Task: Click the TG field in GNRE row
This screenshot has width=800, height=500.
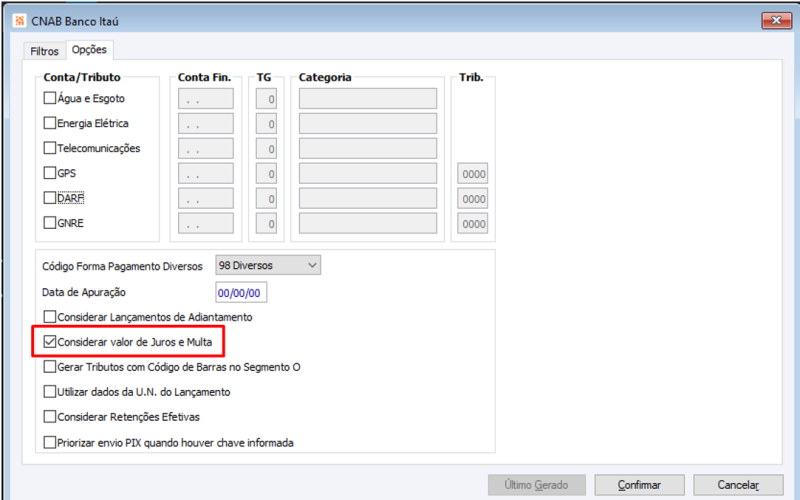Action: [x=266, y=223]
